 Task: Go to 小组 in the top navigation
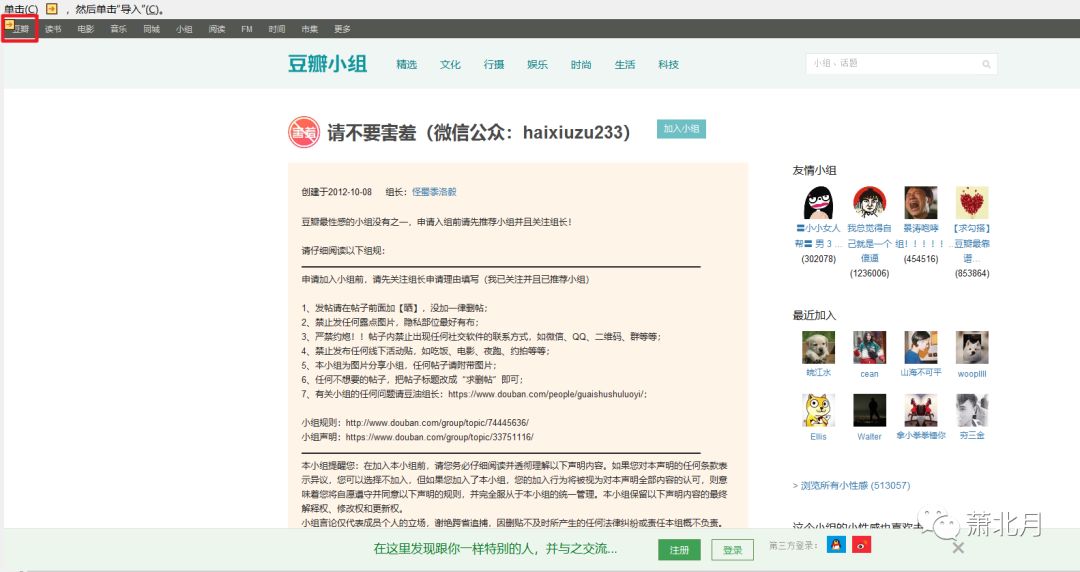tap(184, 29)
